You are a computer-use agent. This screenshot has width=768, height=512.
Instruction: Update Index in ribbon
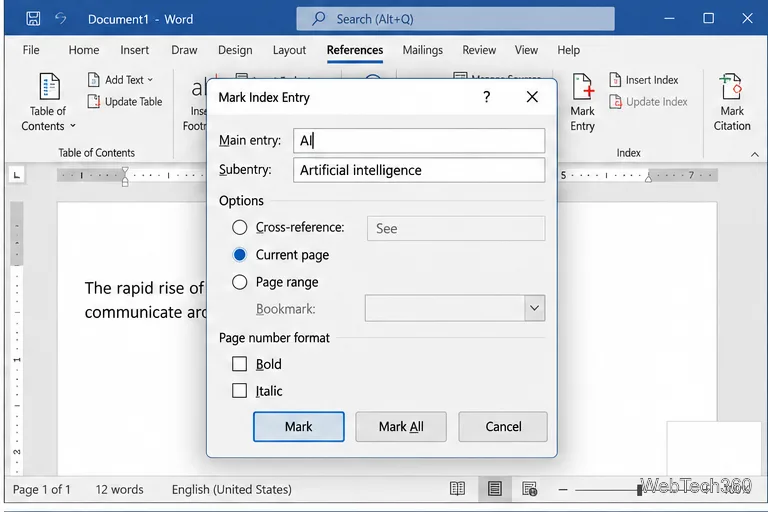point(648,101)
